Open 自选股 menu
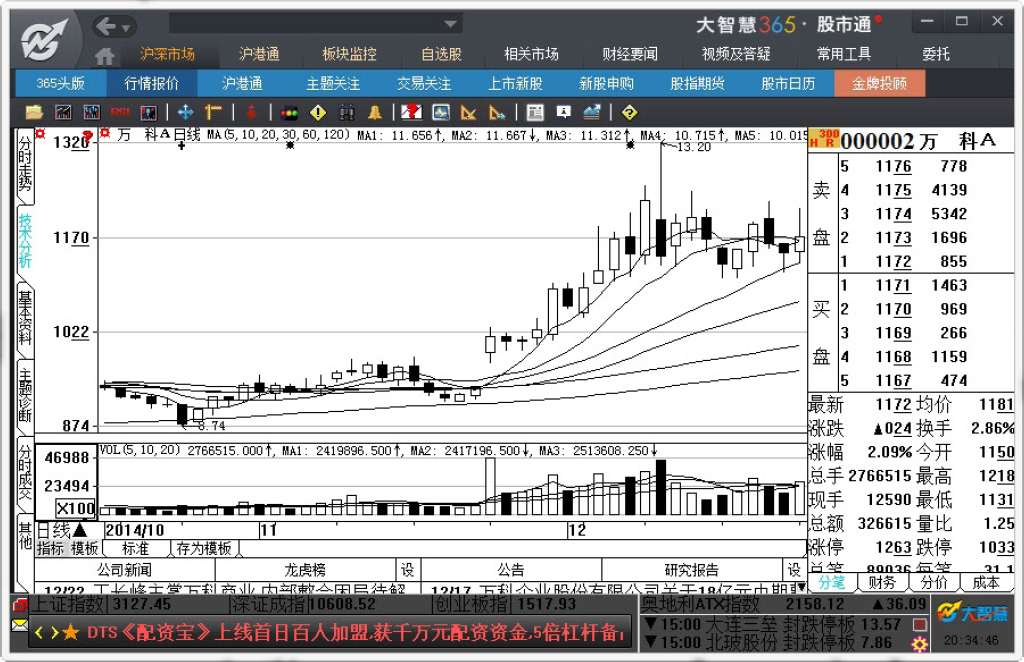This screenshot has height=662, width=1024. coord(441,54)
